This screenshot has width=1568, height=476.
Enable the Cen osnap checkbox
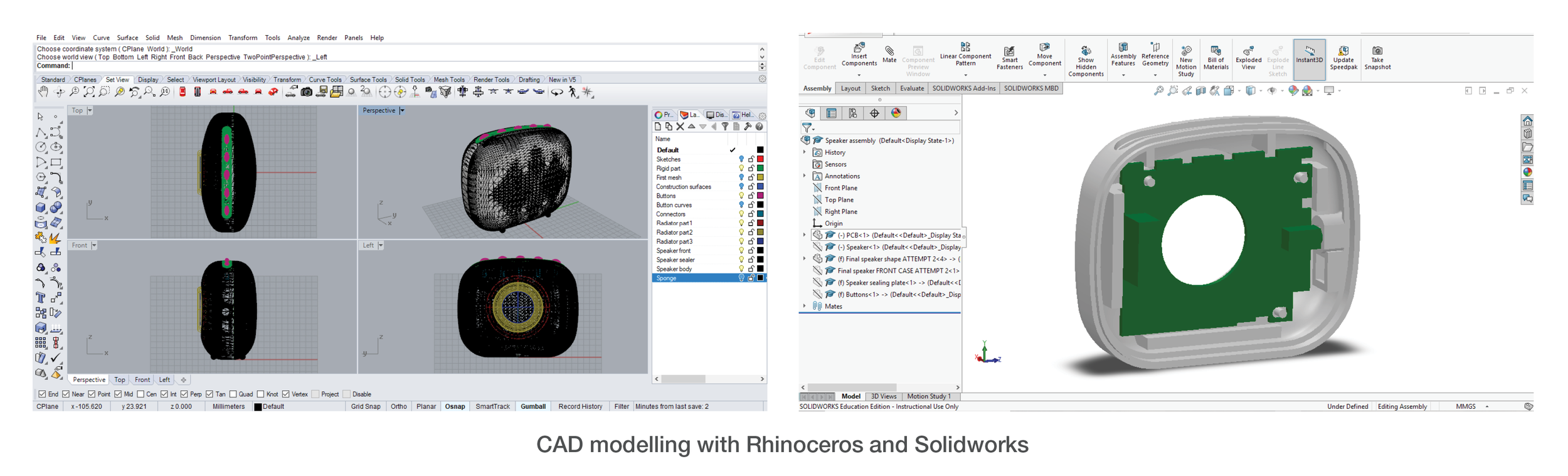pos(140,394)
